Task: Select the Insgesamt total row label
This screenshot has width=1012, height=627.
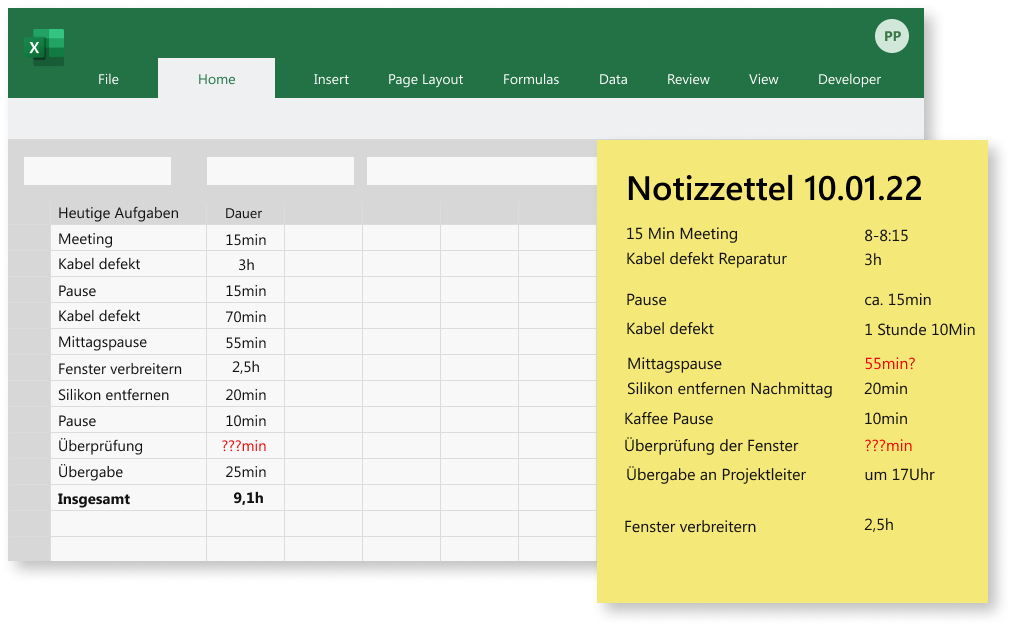Action: click(x=128, y=498)
